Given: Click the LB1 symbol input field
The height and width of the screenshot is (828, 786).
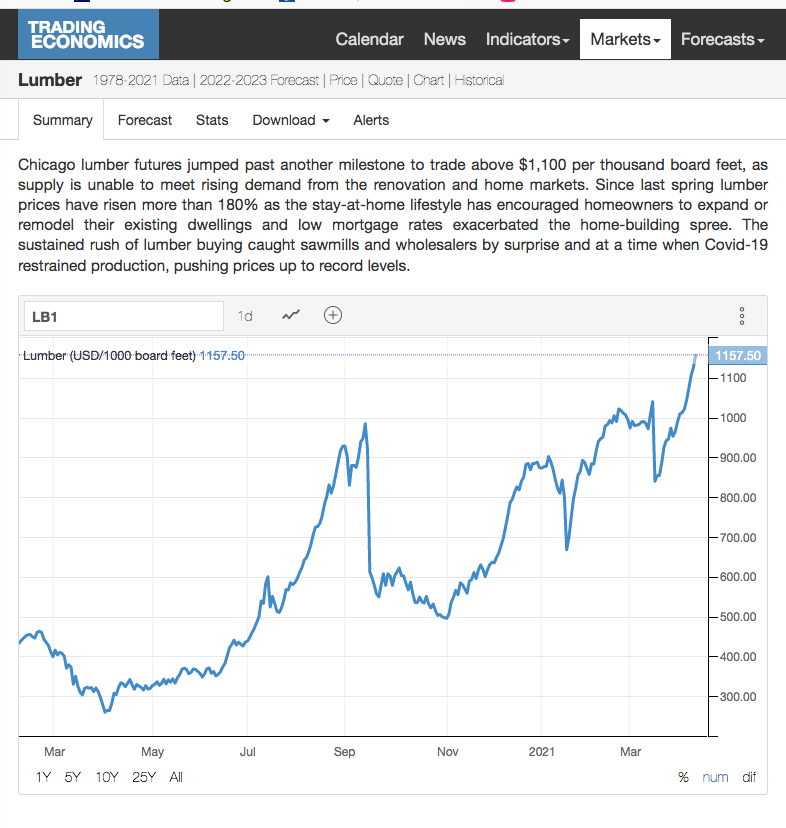Looking at the screenshot, I should point(124,316).
